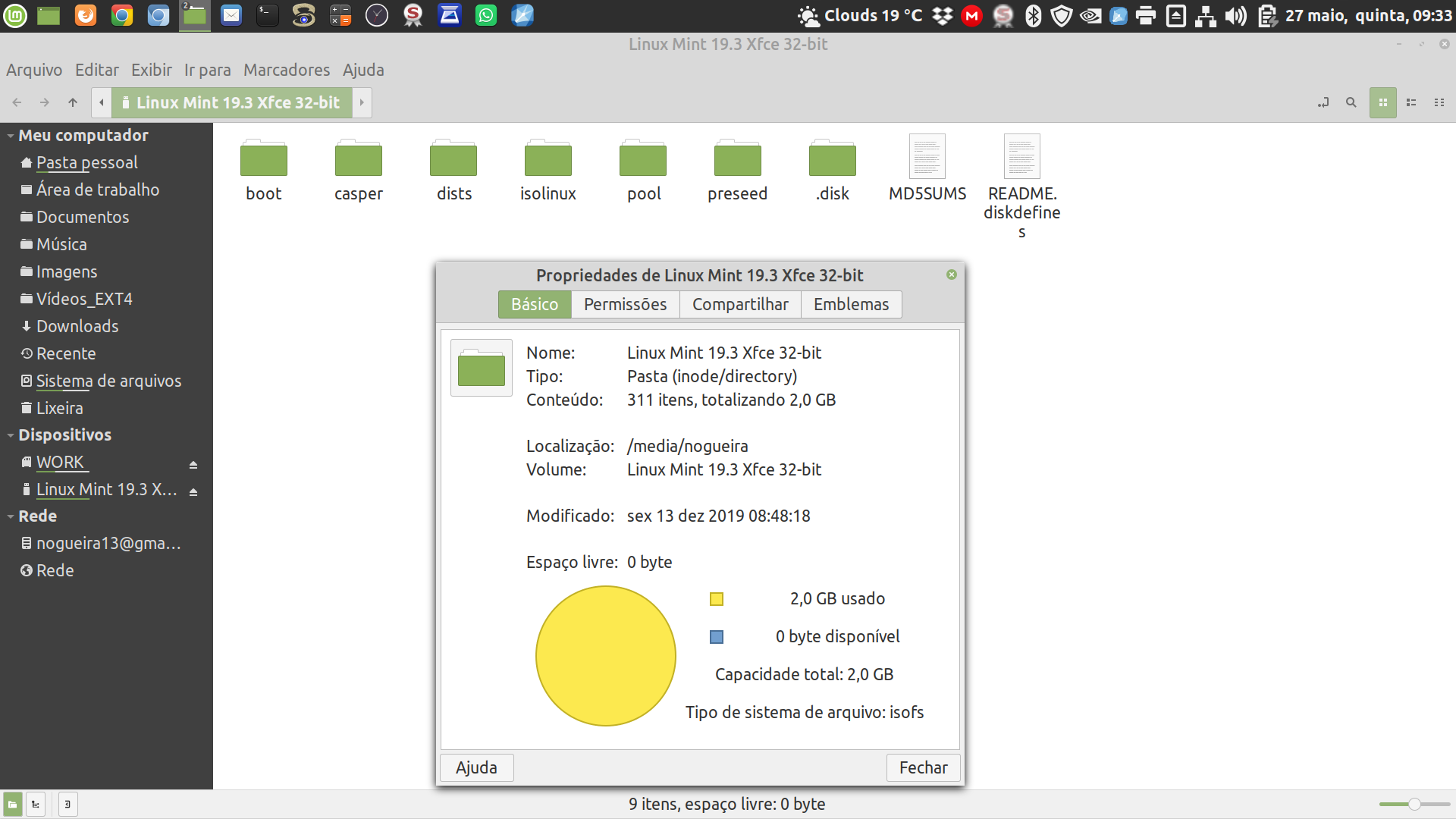Screen dimensions: 1456x819
Task: Open the volume control in tray
Action: coord(1236,15)
